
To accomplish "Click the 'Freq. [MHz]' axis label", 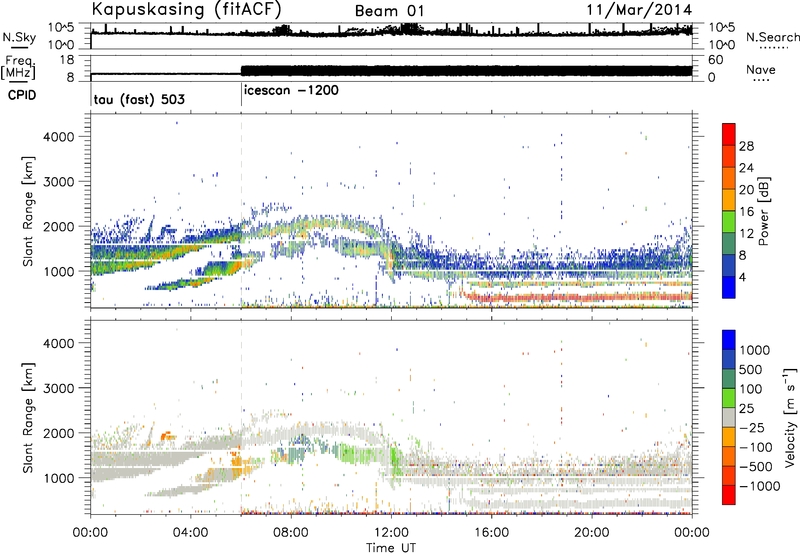I will 19,67.
